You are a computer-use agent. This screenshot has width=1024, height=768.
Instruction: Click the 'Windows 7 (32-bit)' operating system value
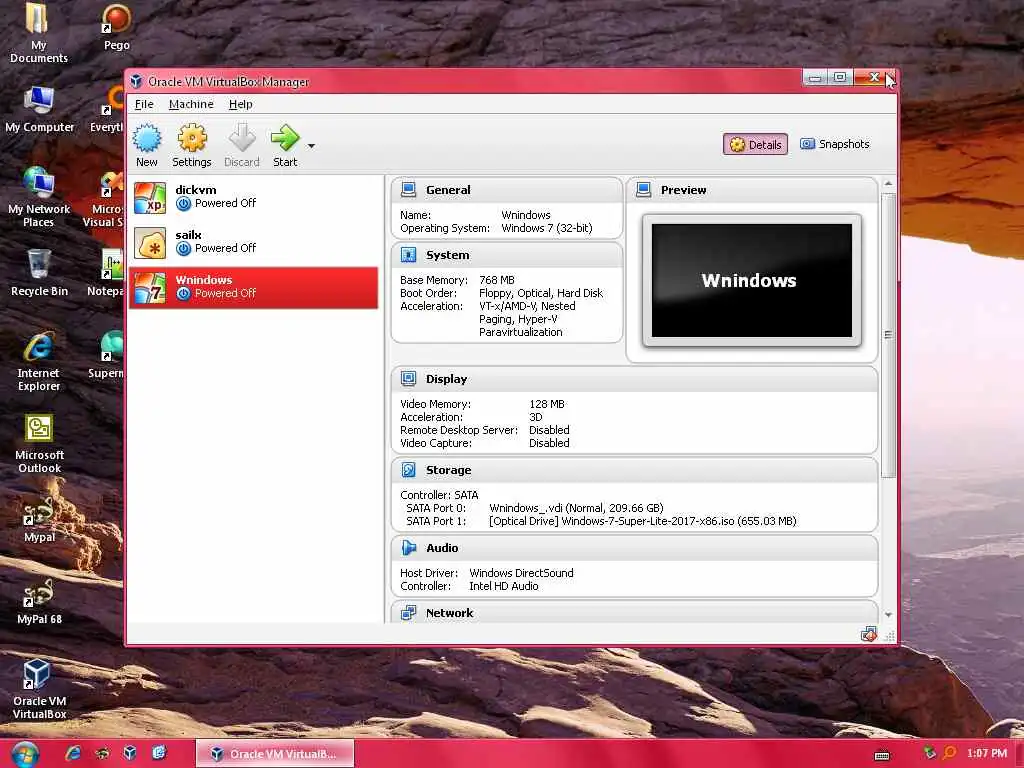(547, 228)
